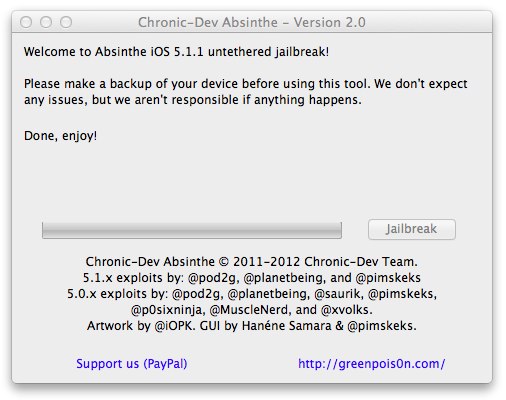The width and height of the screenshot is (506, 400).
Task: Click the @saurik credit name
Action: [x=339, y=294]
